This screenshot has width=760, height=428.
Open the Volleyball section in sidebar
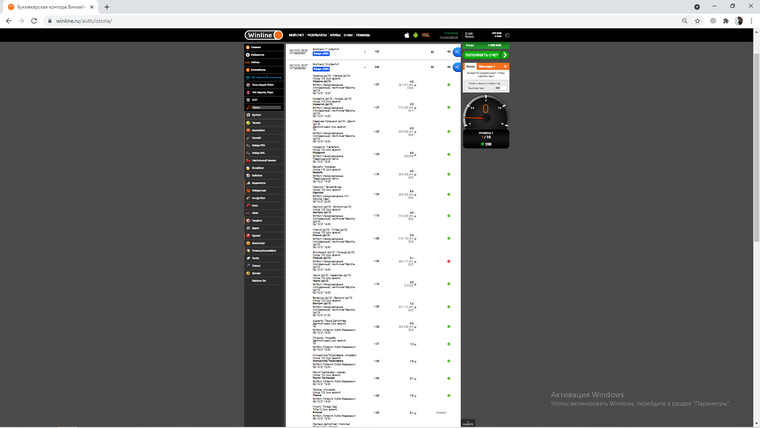pos(264,168)
